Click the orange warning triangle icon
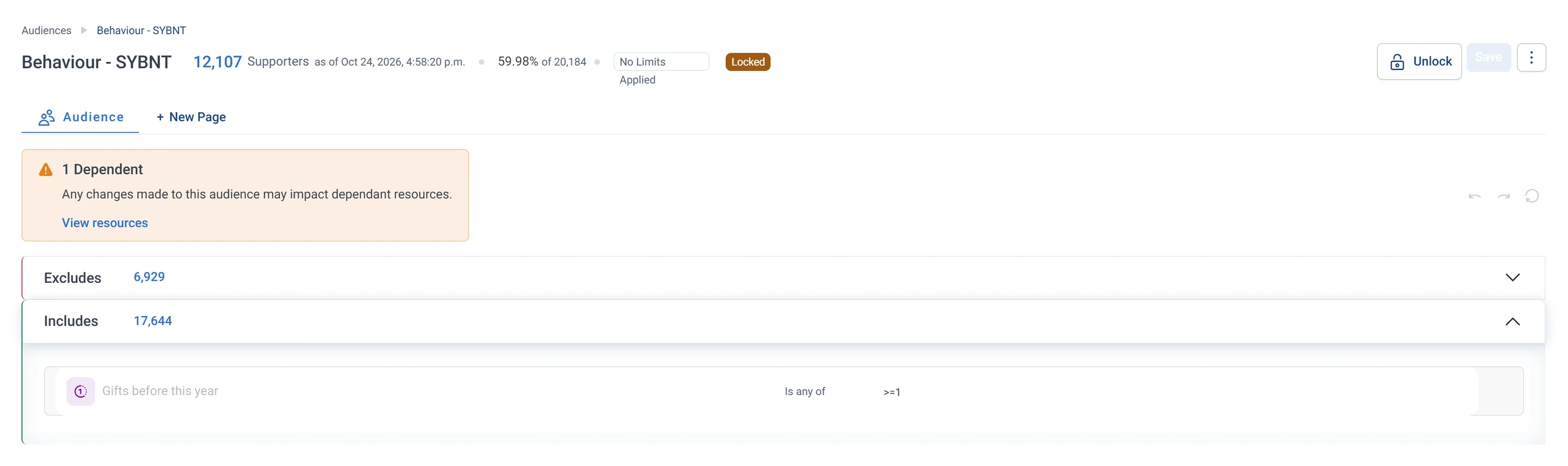This screenshot has height=466, width=1568. click(46, 170)
